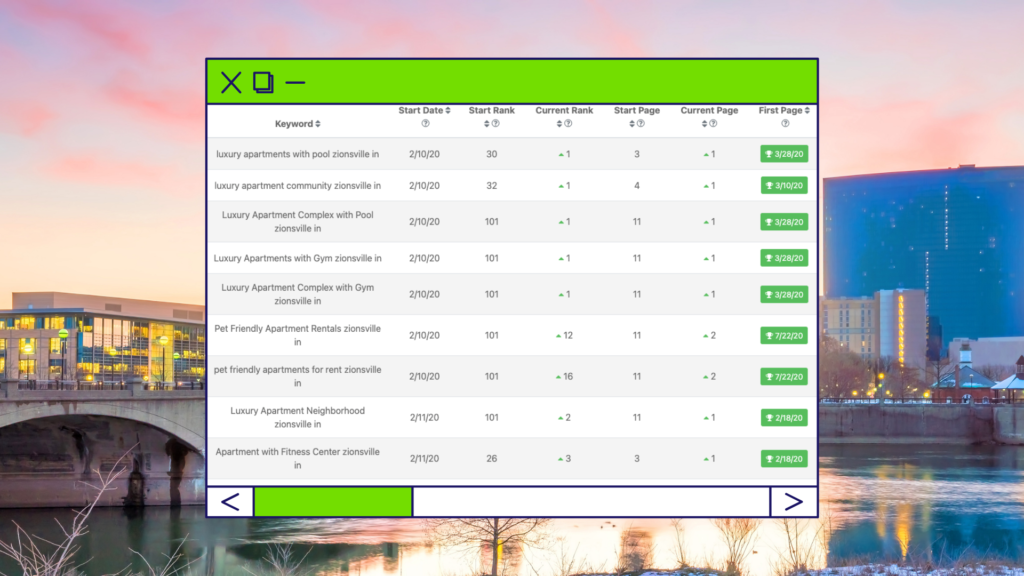Image resolution: width=1024 pixels, height=576 pixels.
Task: Click the restore window icon in green titlebar
Action: coord(263,82)
